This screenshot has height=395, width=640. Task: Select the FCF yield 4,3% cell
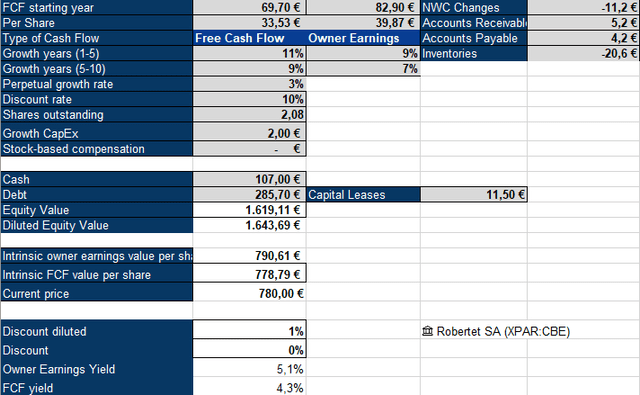(x=249, y=386)
